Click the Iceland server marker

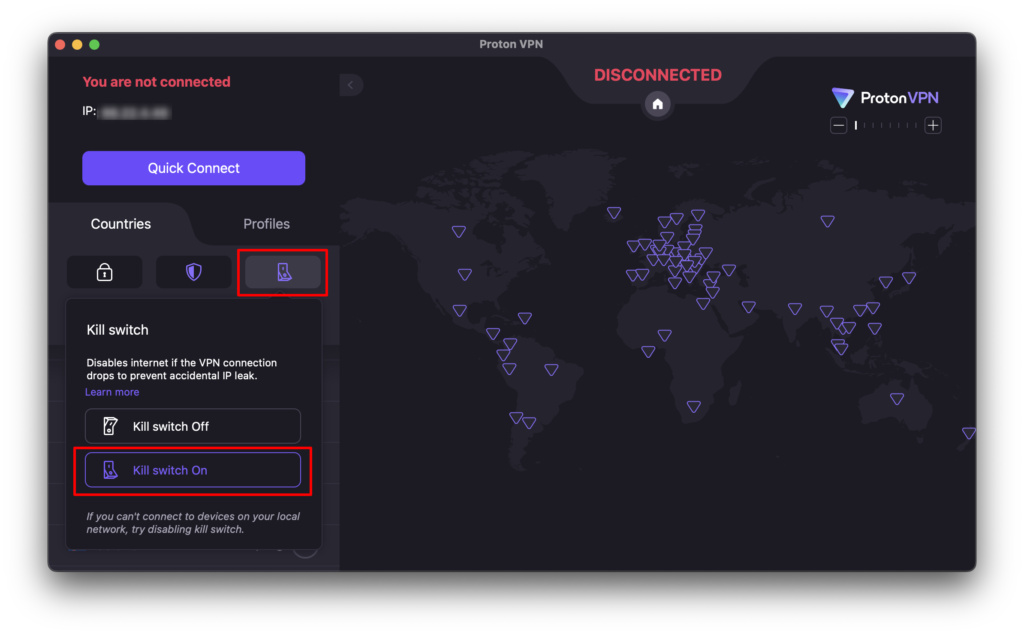point(614,212)
